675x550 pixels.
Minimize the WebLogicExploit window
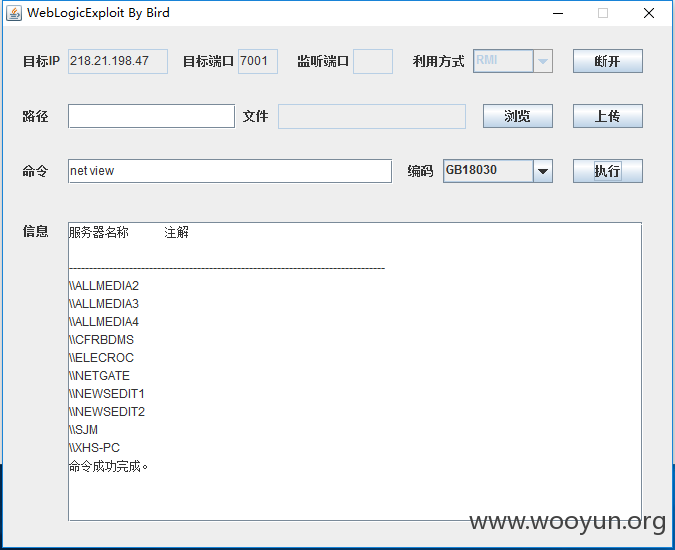[x=558, y=13]
